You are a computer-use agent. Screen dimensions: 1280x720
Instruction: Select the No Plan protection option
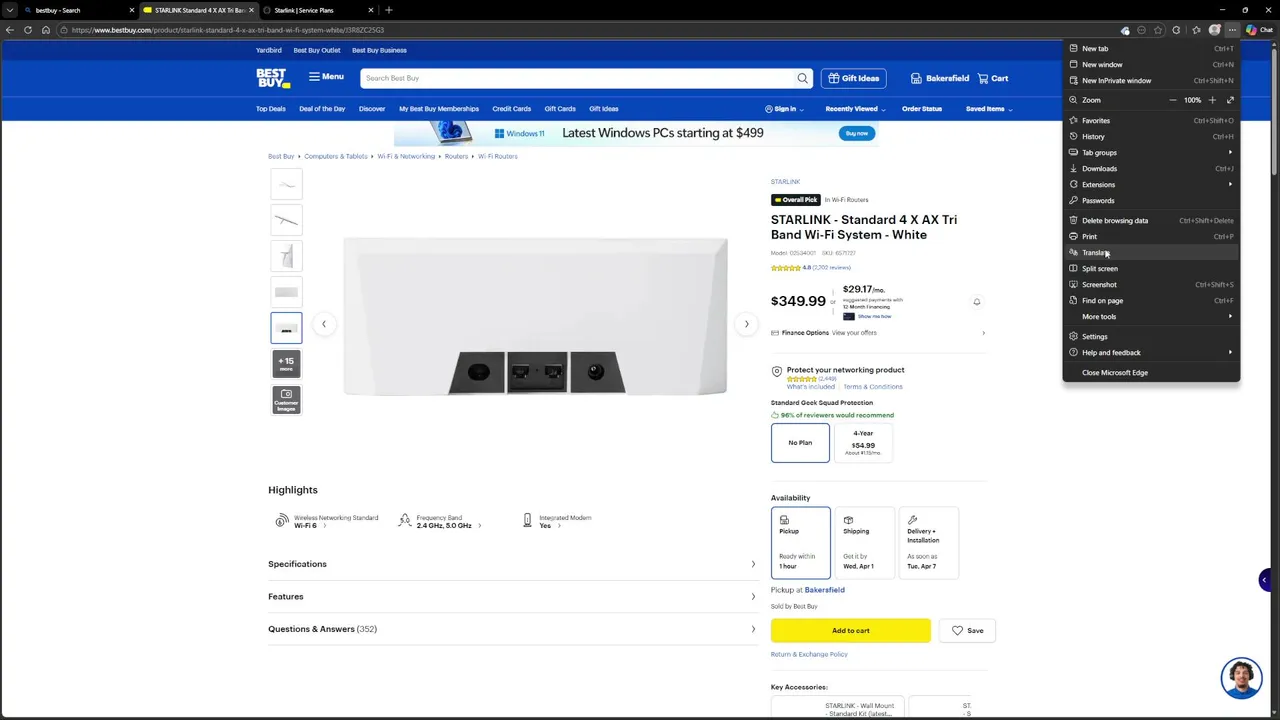coord(800,443)
